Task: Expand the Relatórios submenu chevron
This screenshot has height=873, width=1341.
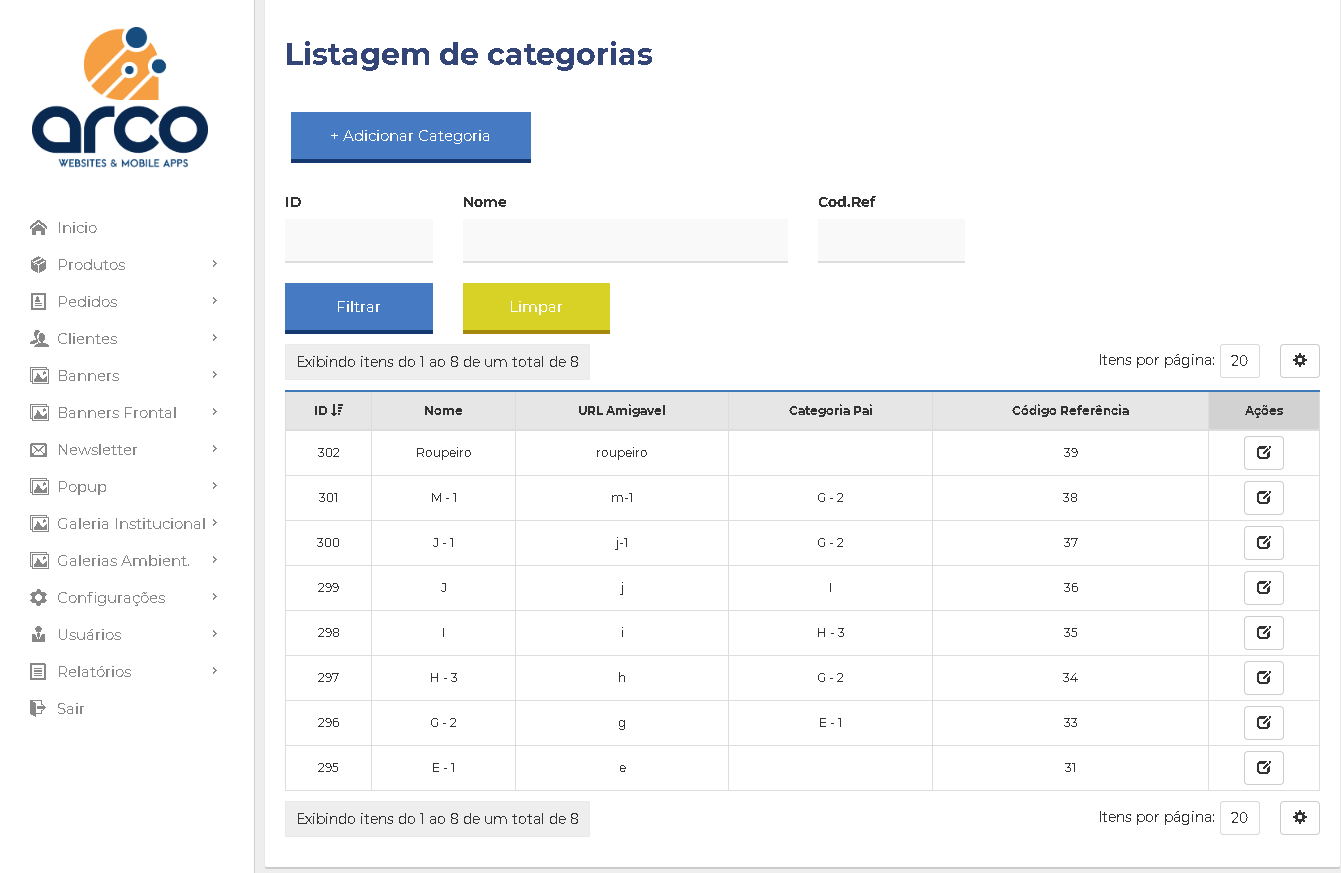Action: [x=215, y=671]
